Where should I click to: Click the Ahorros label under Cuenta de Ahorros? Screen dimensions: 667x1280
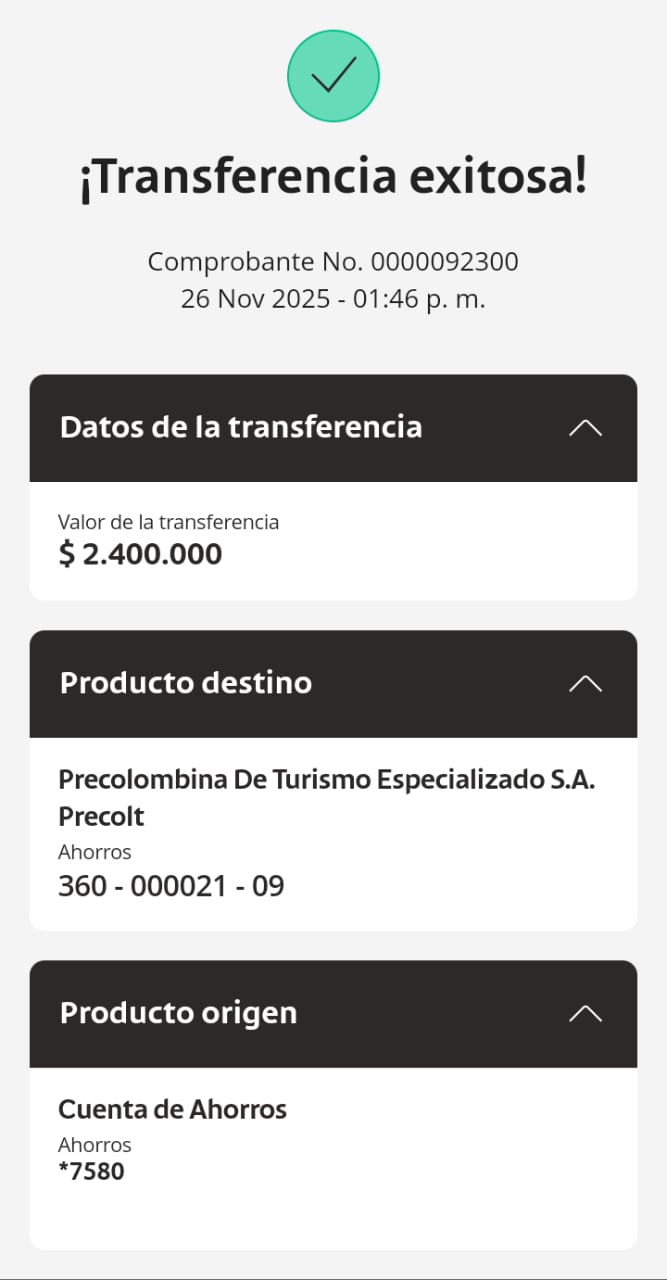[x=95, y=1145]
